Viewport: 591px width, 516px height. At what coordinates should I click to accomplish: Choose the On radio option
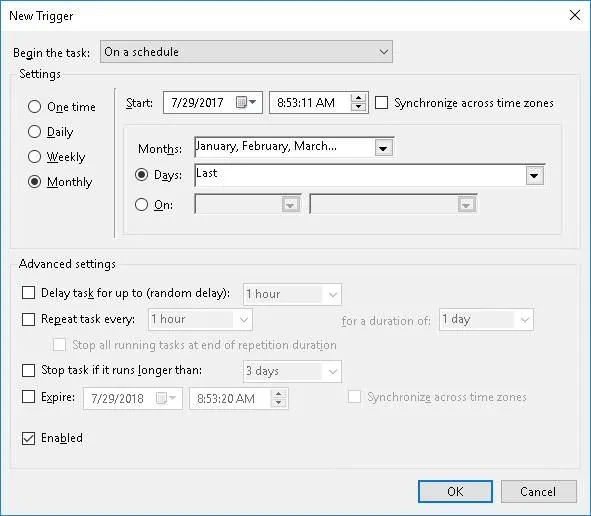(141, 205)
